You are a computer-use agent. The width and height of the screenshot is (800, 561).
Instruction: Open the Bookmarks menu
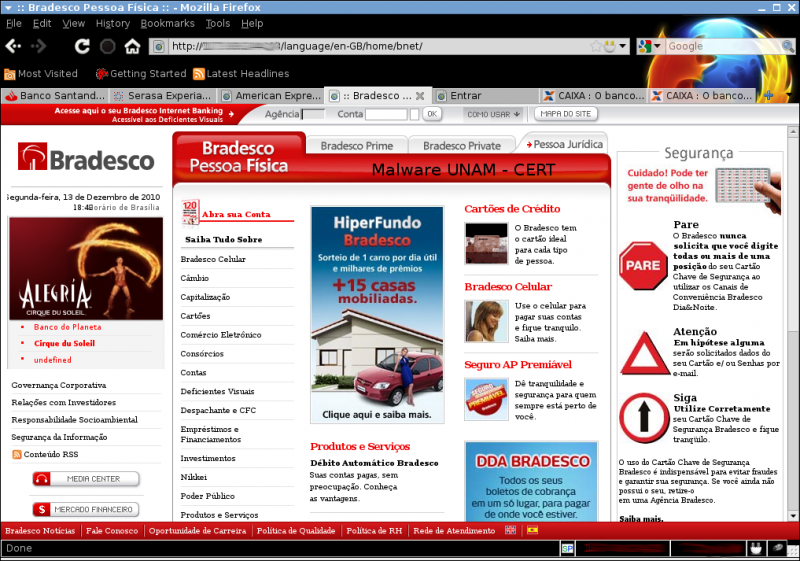pyautogui.click(x=167, y=23)
